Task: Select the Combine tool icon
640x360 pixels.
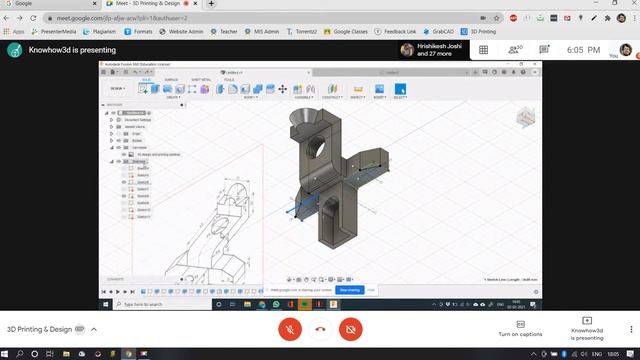Action: (258, 89)
